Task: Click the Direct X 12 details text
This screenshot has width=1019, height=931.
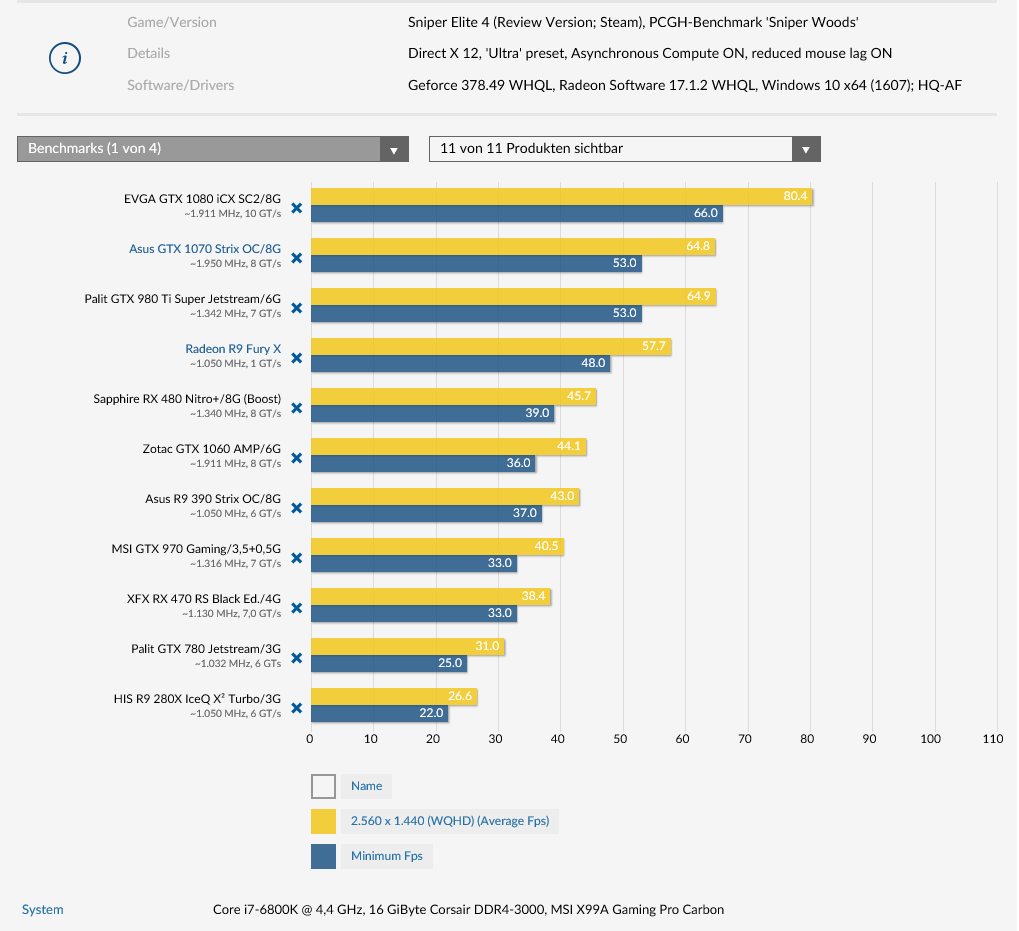Action: pyautogui.click(x=650, y=53)
